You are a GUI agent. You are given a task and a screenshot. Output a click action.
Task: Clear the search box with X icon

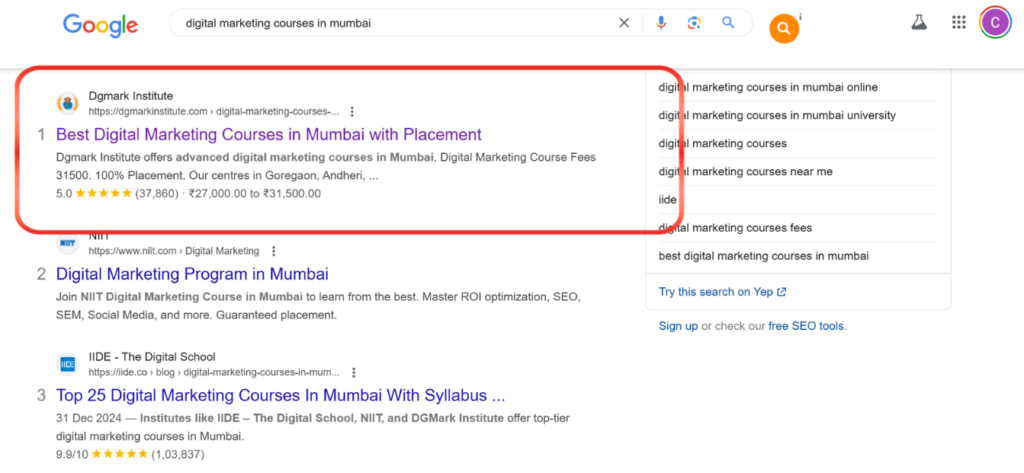tap(624, 23)
